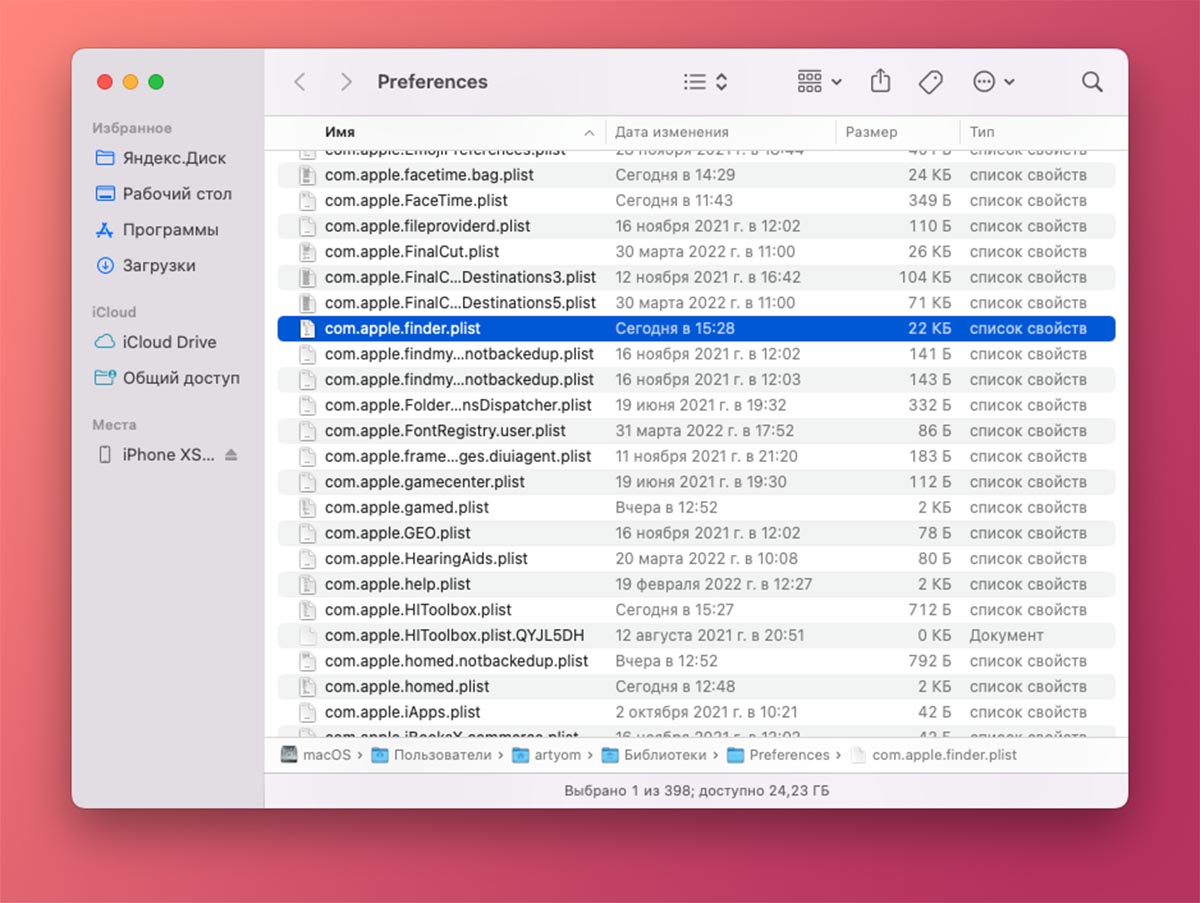Screen dimensions: 1200x903
Task: Select iCloud Drive in the sidebar
Action: coord(168,342)
